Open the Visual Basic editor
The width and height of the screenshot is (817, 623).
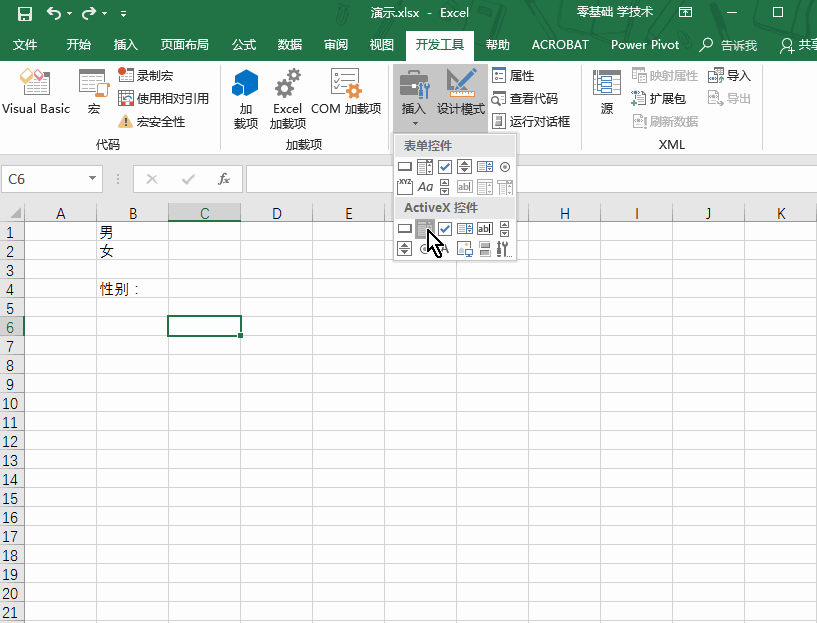pyautogui.click(x=35, y=92)
